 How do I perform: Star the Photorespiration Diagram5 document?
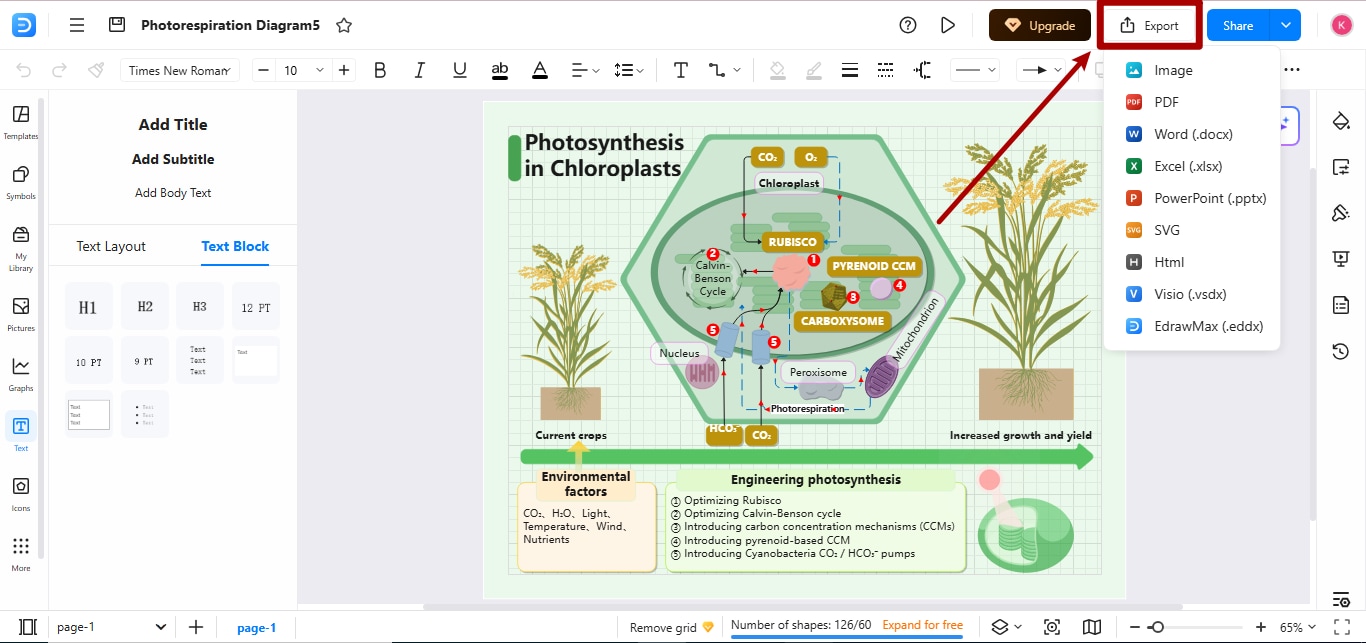pos(344,26)
